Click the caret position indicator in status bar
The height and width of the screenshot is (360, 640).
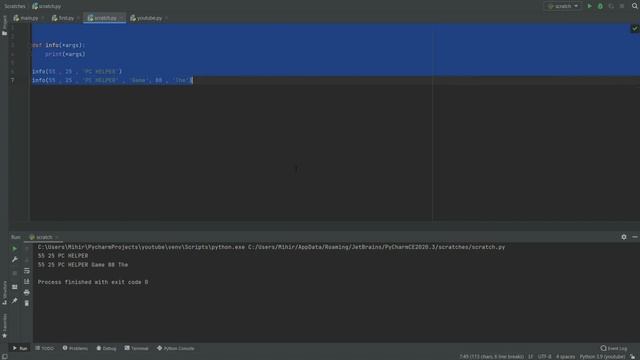(491, 357)
